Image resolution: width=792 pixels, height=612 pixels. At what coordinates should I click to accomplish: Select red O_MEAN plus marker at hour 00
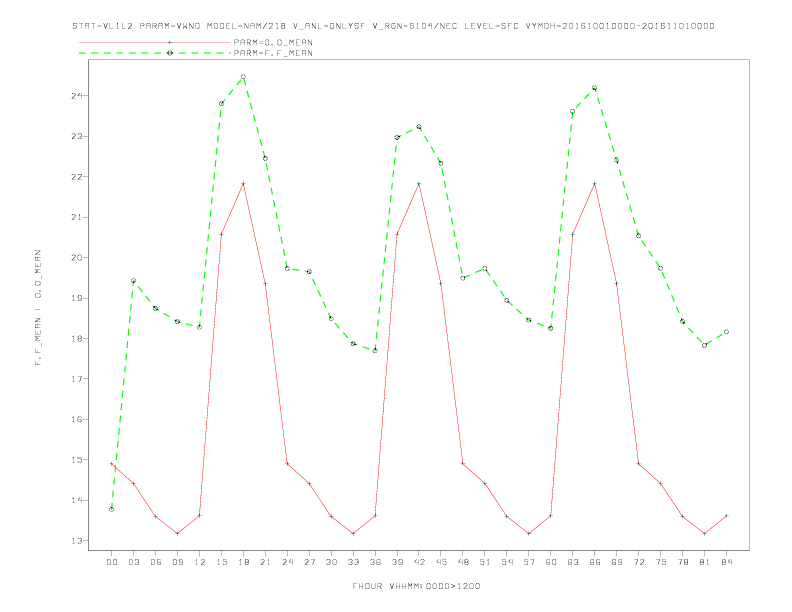(112, 464)
